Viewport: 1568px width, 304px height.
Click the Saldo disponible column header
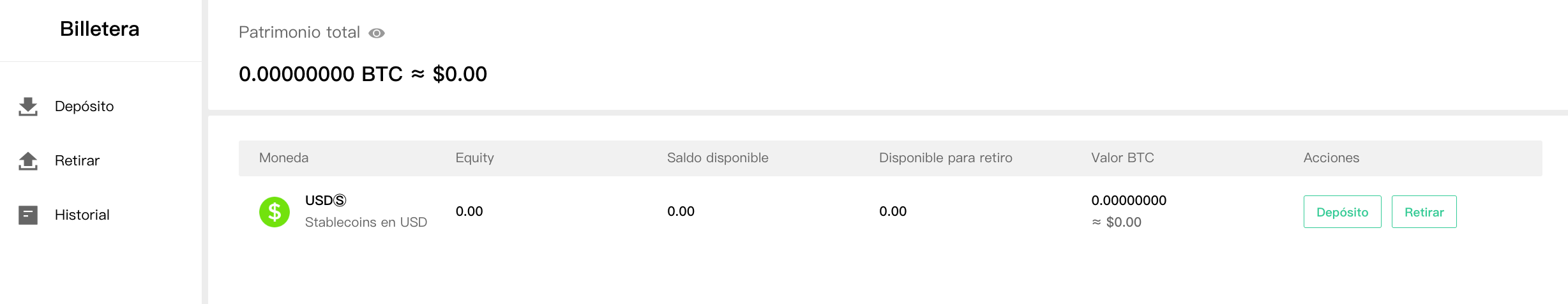click(x=718, y=158)
